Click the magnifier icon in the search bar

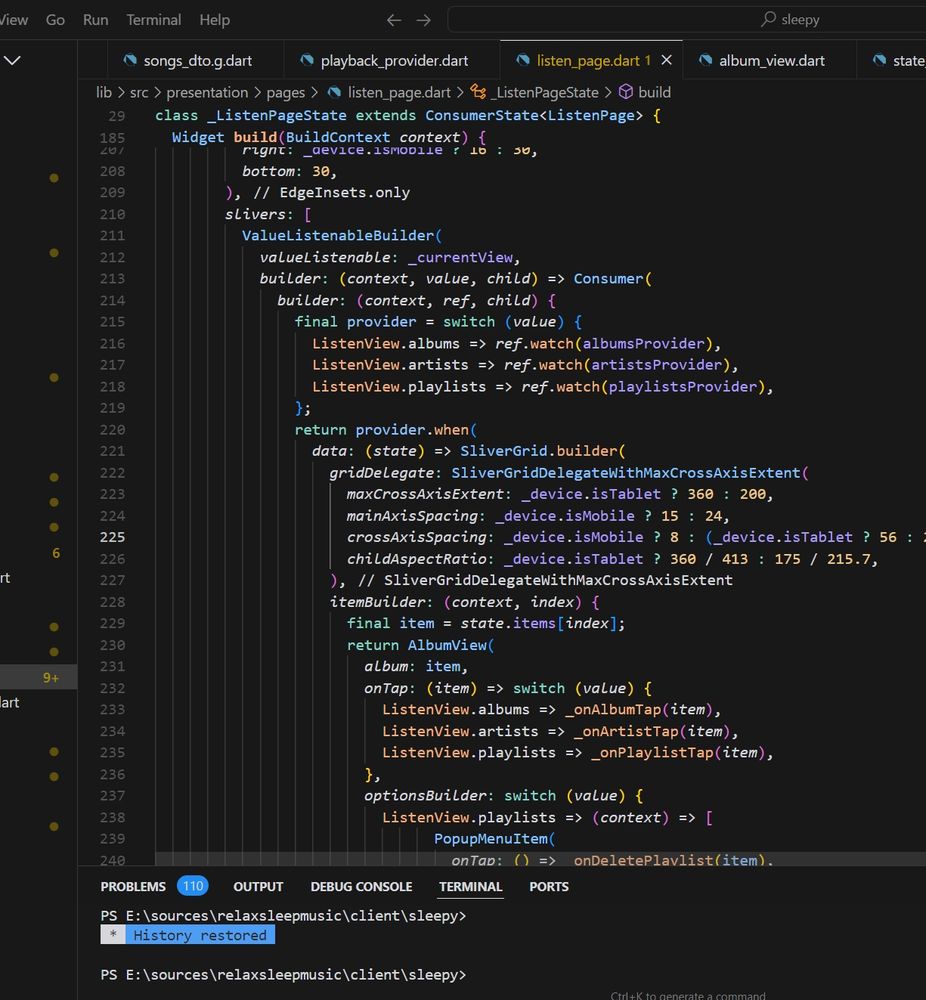click(768, 19)
